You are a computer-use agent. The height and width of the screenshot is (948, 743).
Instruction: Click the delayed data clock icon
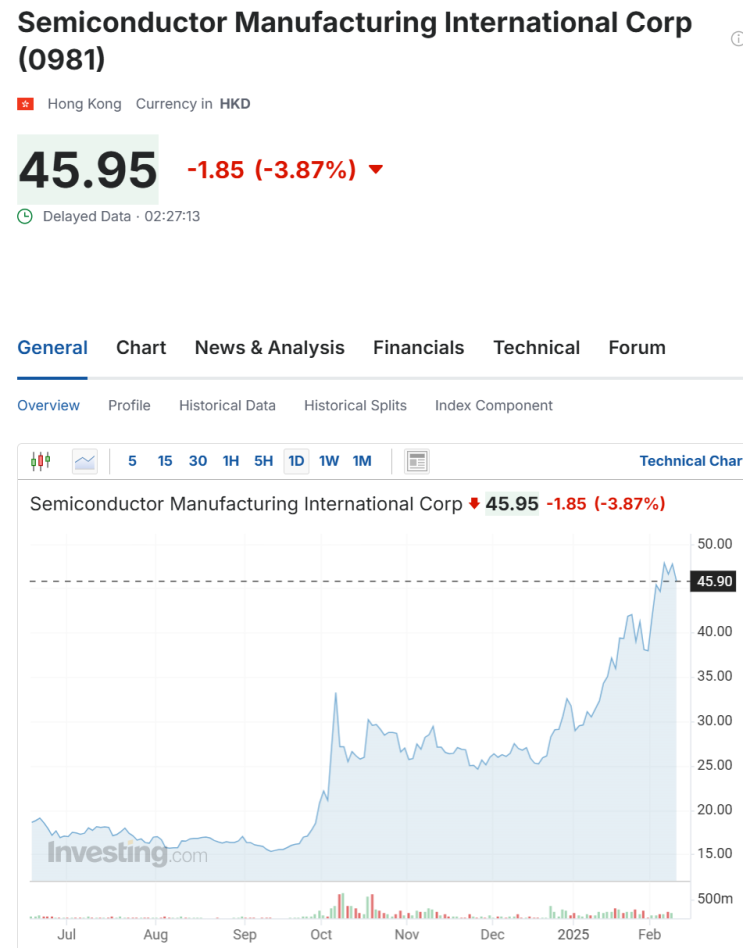(x=25, y=216)
